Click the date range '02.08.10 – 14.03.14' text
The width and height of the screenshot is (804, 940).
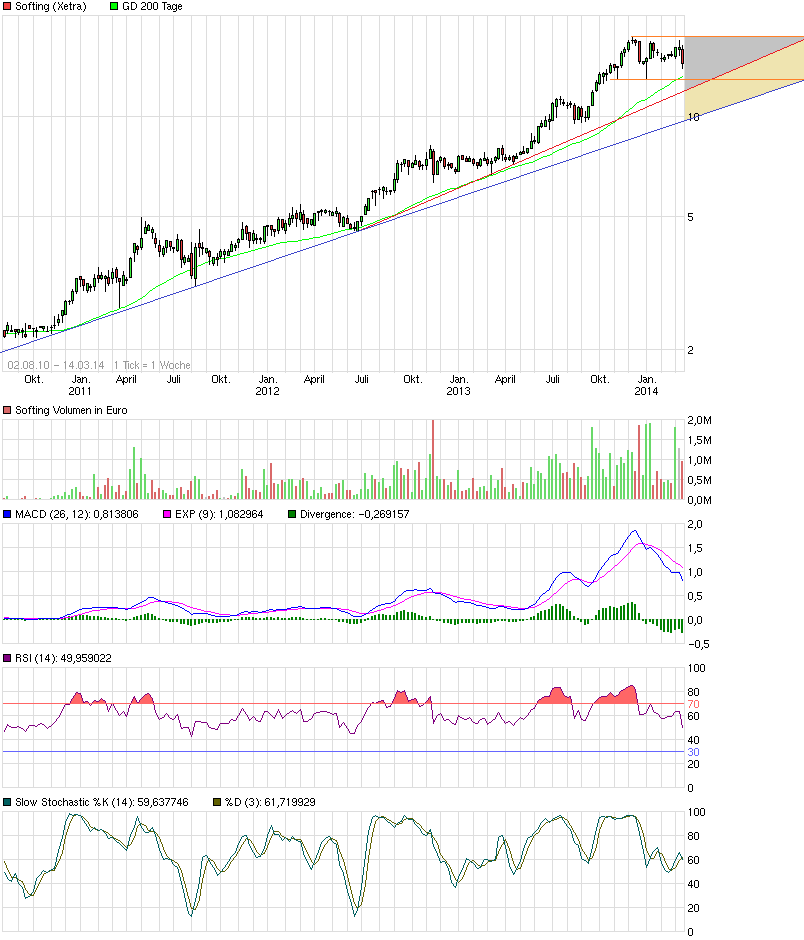[56, 365]
